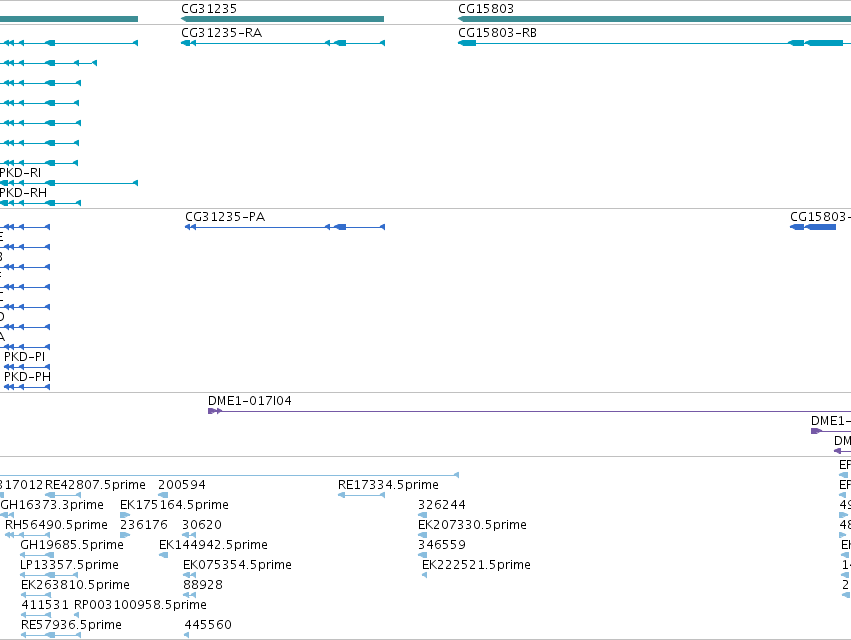Select the CG15803 gene bar
Screen dimensions: 851x640
click(x=654, y=19)
